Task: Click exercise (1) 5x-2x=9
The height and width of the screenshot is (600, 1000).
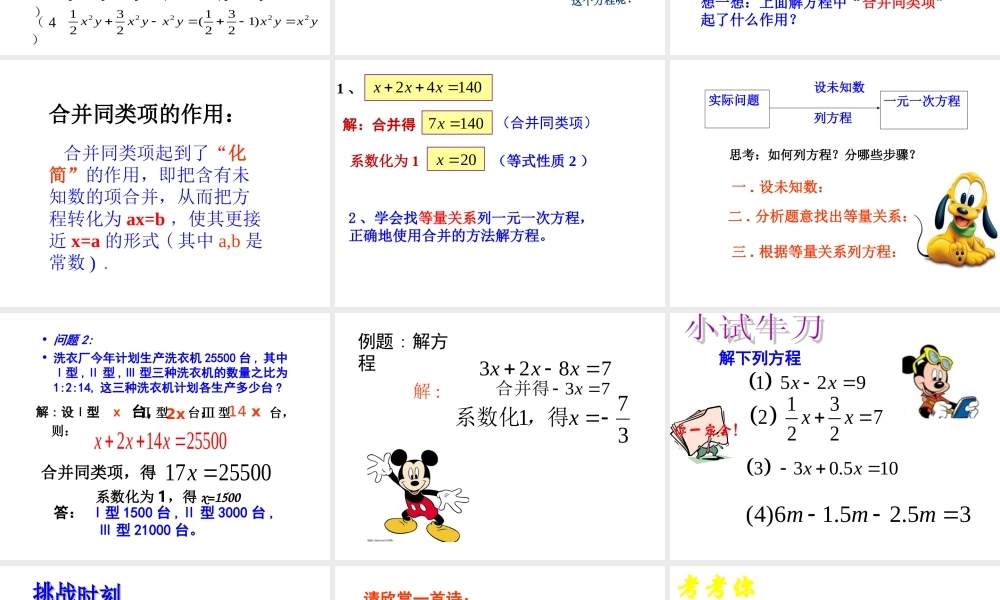Action: 807,382
